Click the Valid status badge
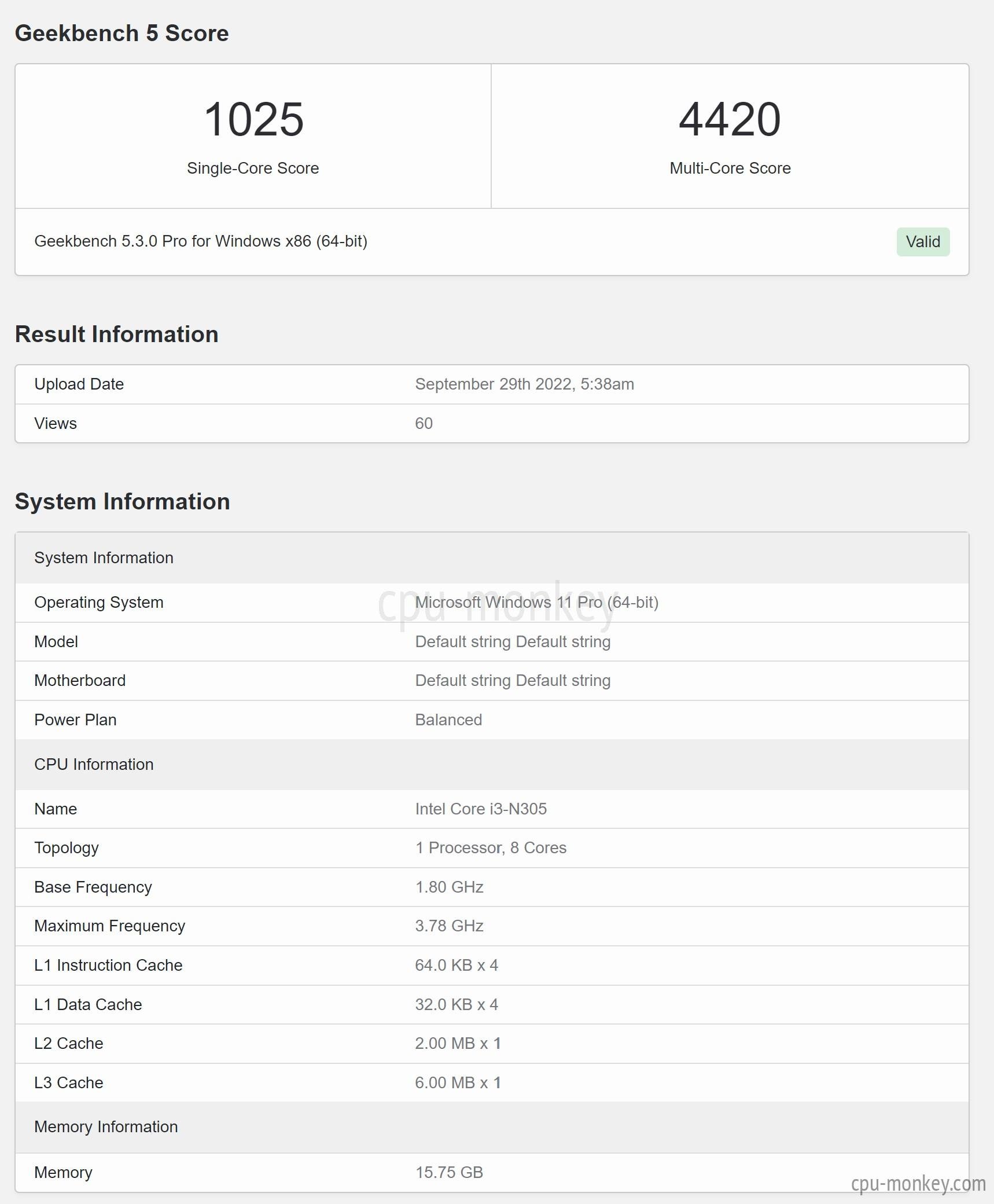The height and width of the screenshot is (1204, 994). click(923, 242)
